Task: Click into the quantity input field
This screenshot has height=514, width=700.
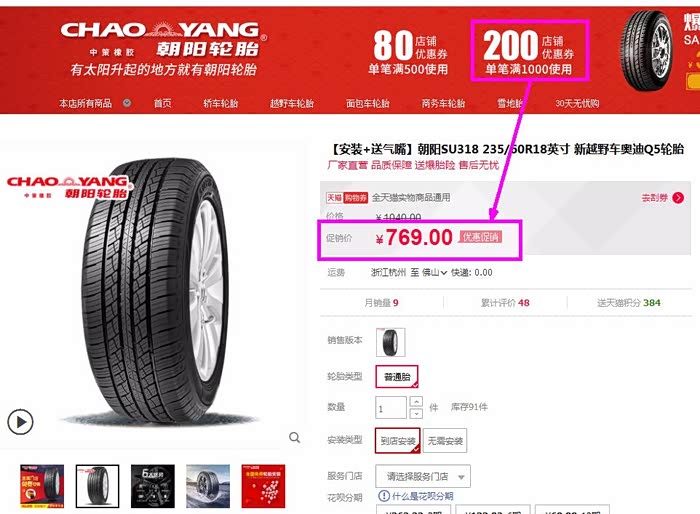Action: coord(391,408)
